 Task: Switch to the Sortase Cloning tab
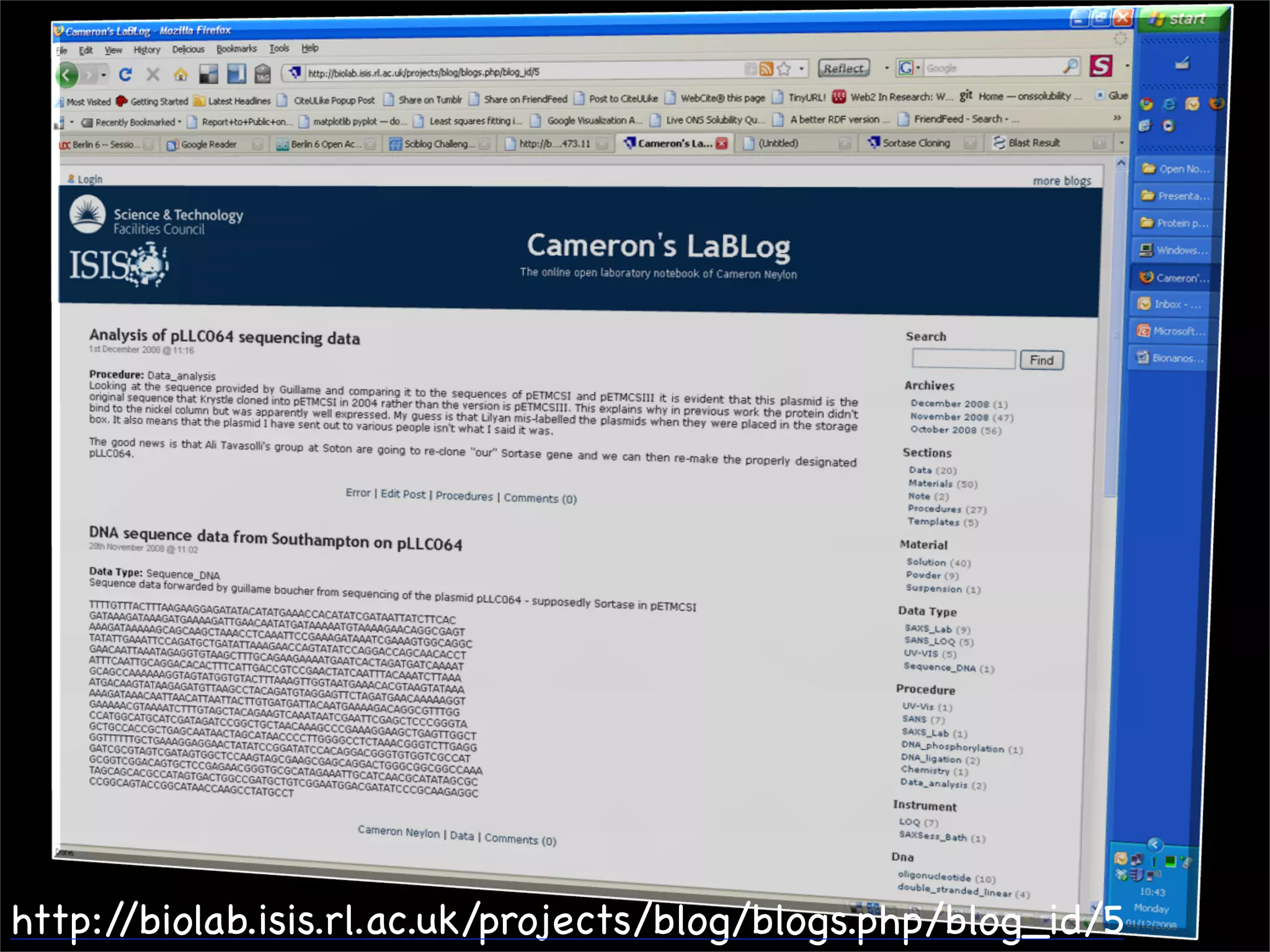920,143
